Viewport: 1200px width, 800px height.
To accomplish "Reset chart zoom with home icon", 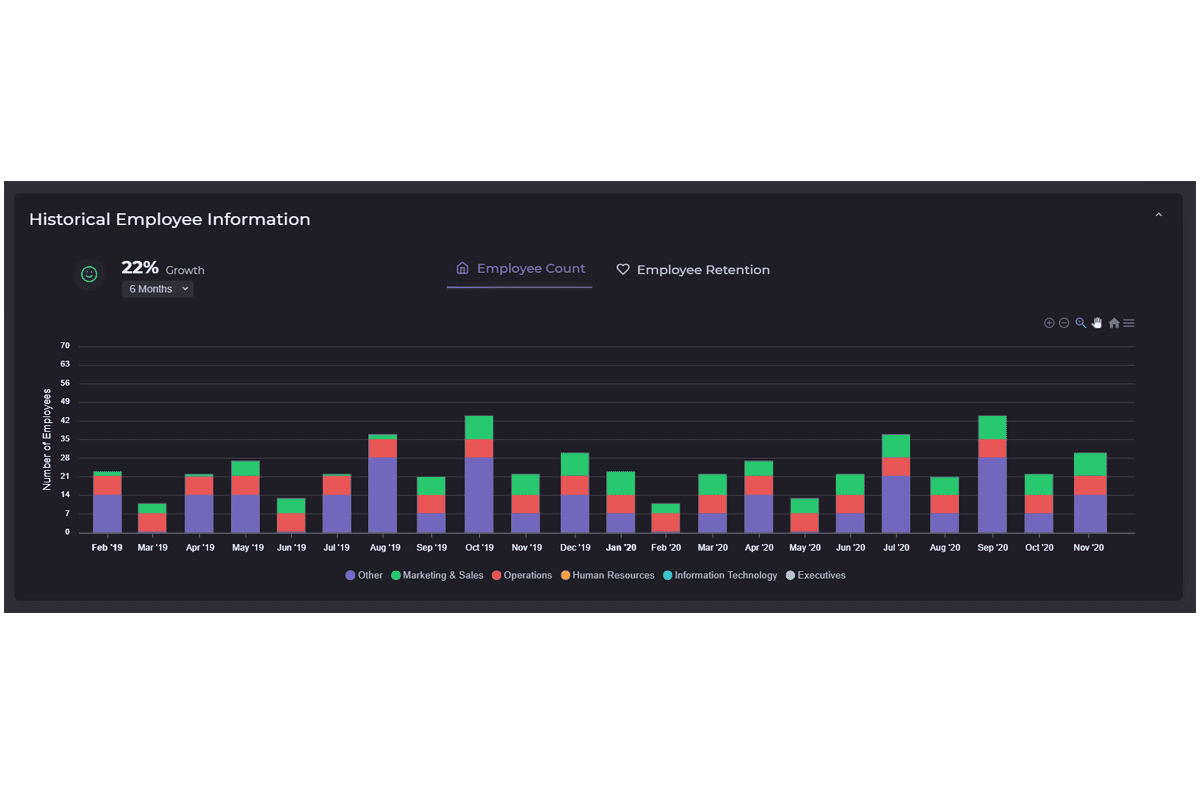I will click(1114, 323).
